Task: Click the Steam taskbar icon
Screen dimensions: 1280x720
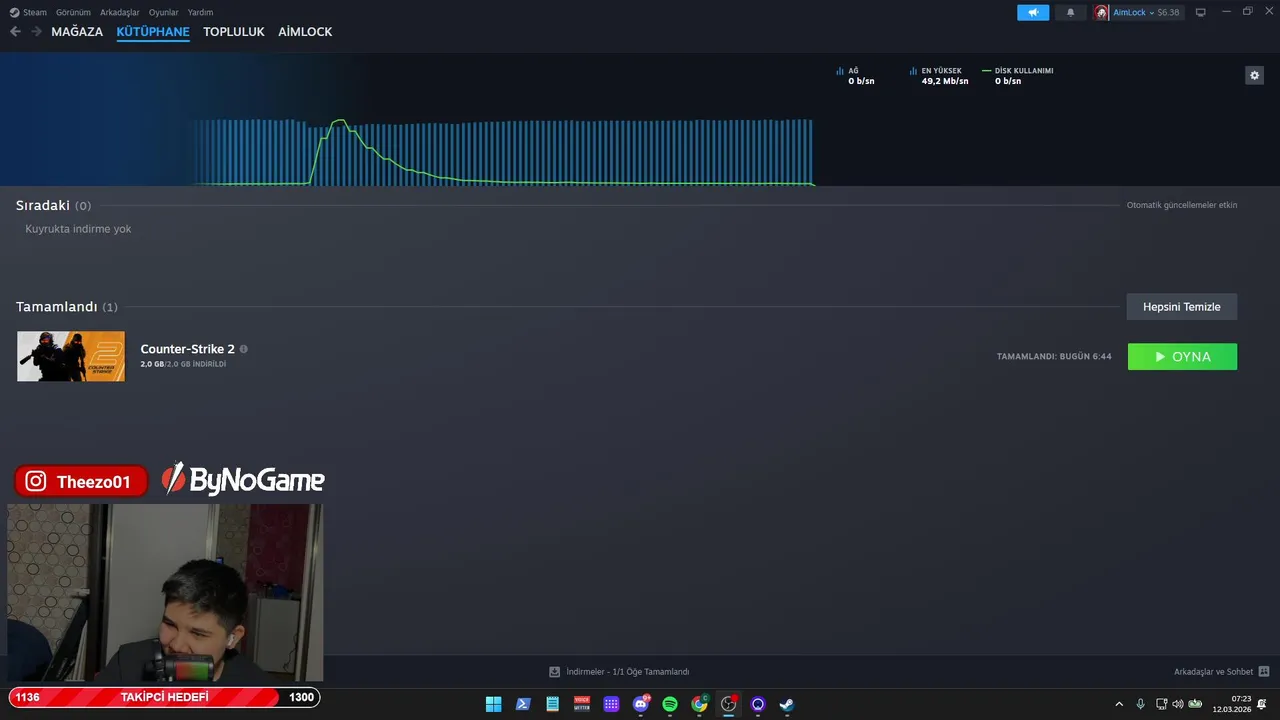Action: tap(787, 704)
